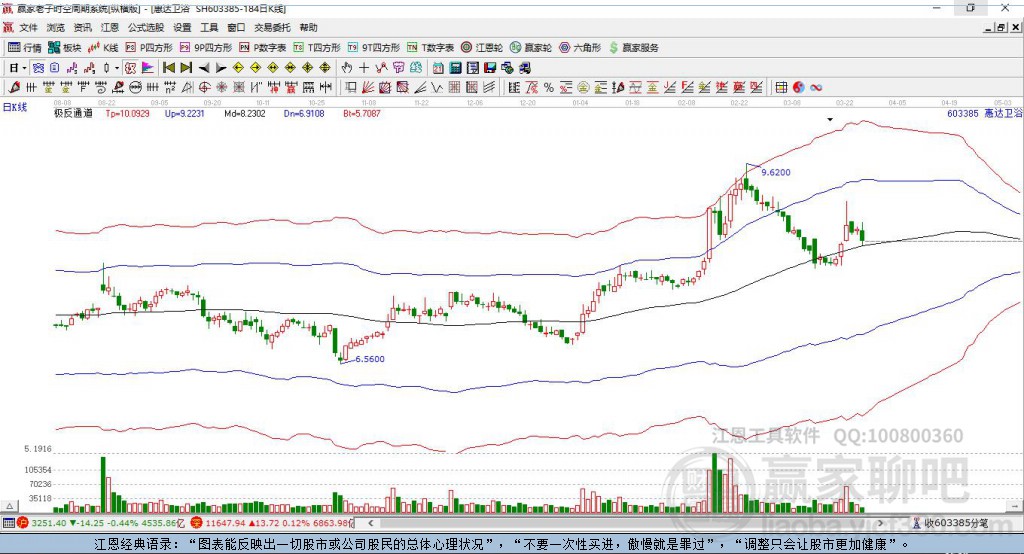Viewport: 1024px width, 554px height.
Task: Open T四方形 tool
Action: point(317,48)
